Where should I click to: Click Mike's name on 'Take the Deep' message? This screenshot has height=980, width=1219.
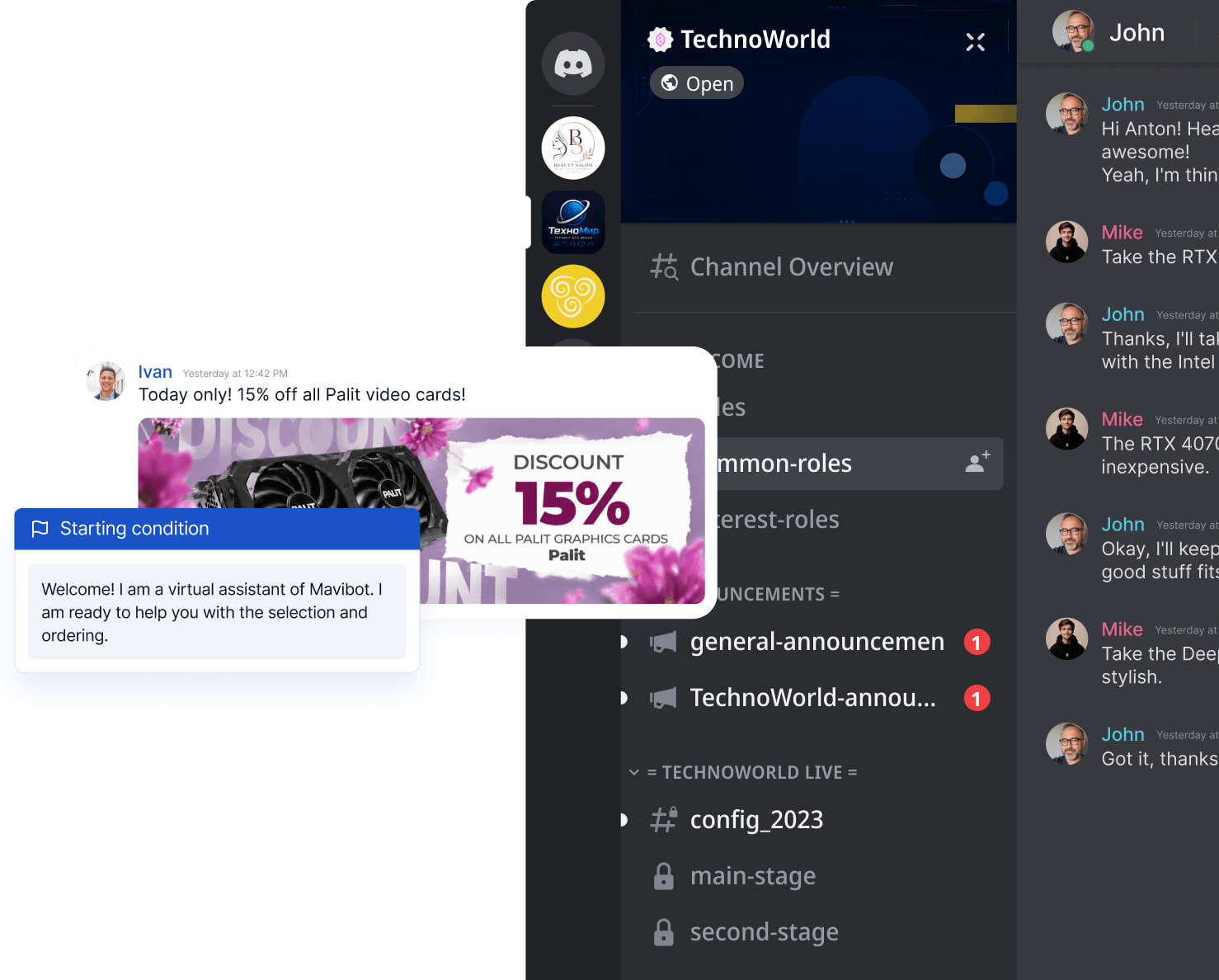click(x=1123, y=629)
